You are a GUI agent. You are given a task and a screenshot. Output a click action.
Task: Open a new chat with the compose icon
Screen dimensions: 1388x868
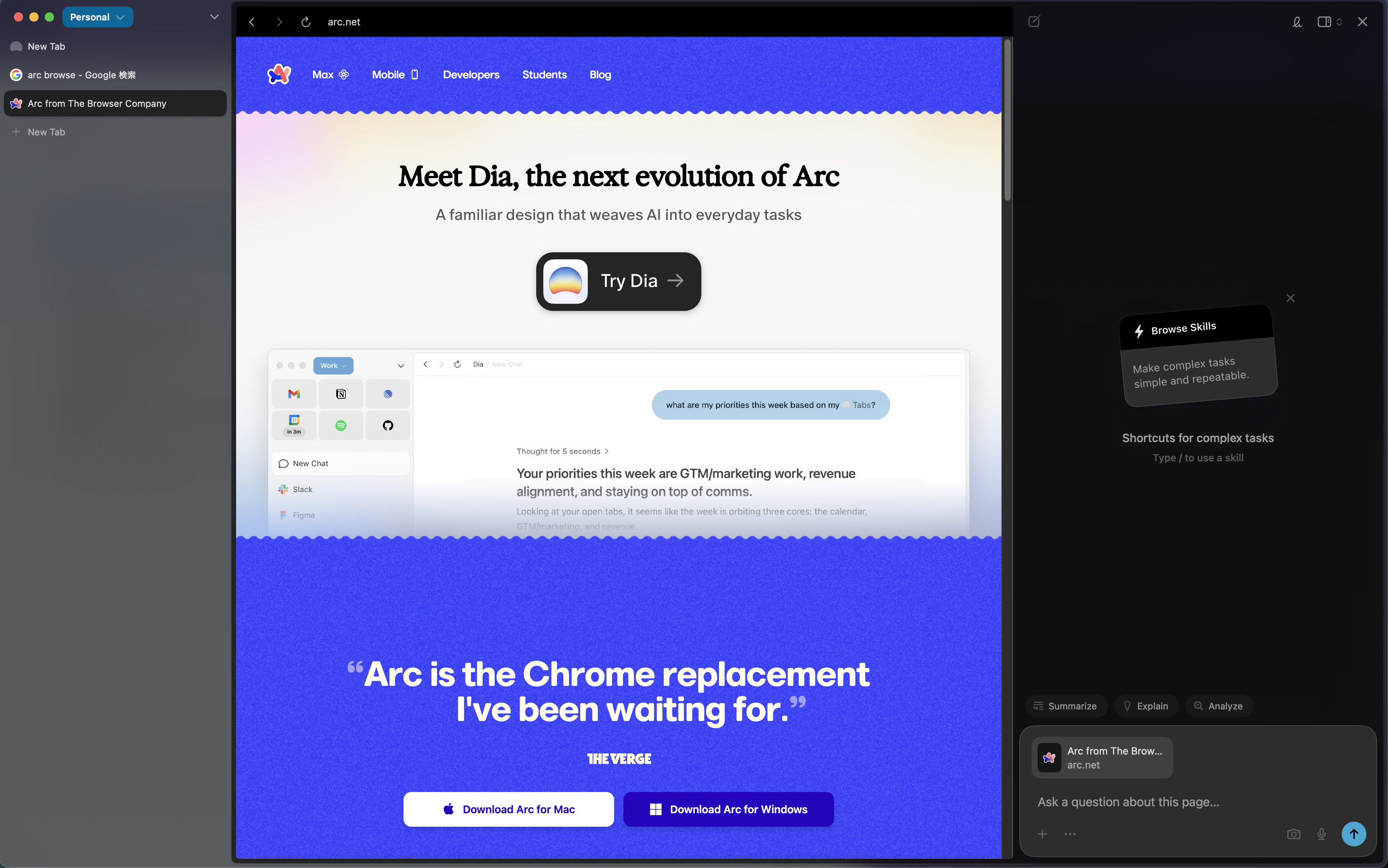1034,21
